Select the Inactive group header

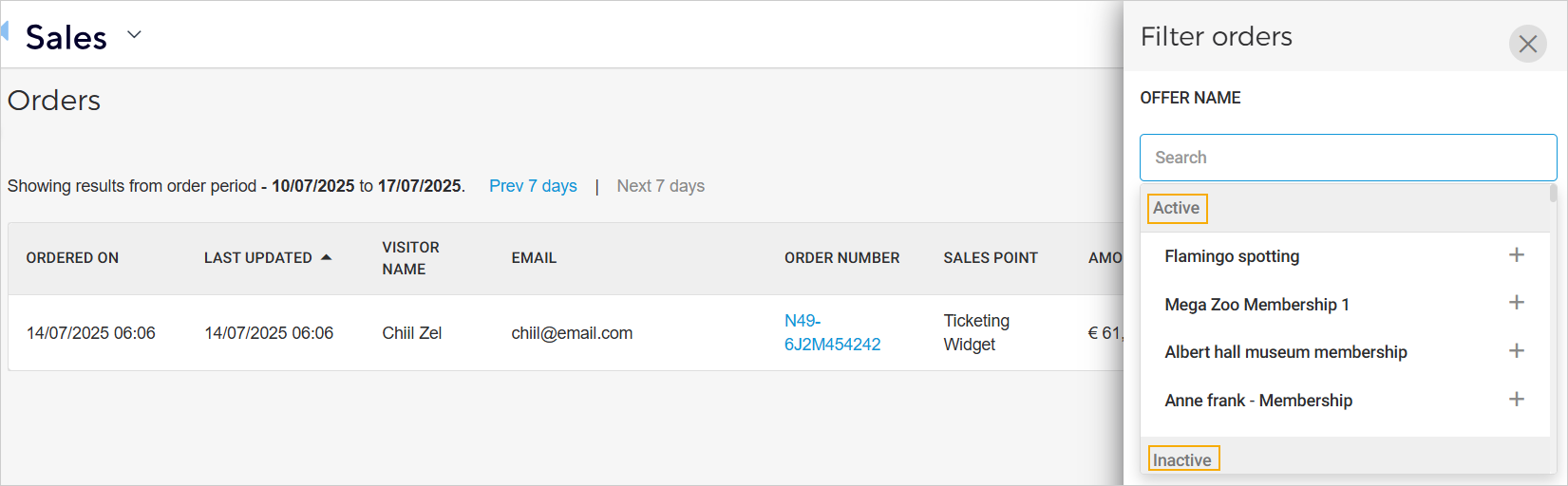click(1182, 459)
